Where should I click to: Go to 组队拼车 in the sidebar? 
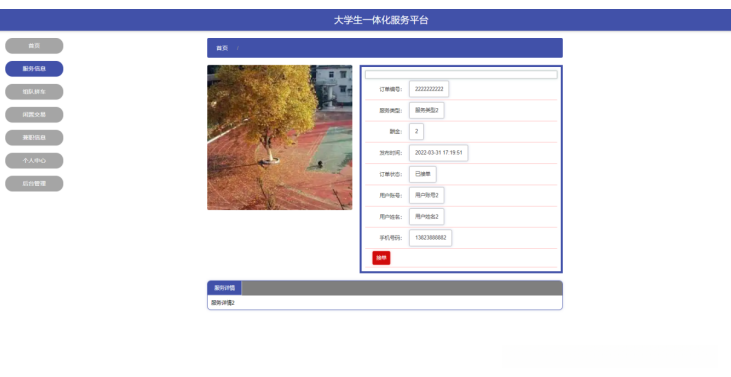(x=34, y=92)
